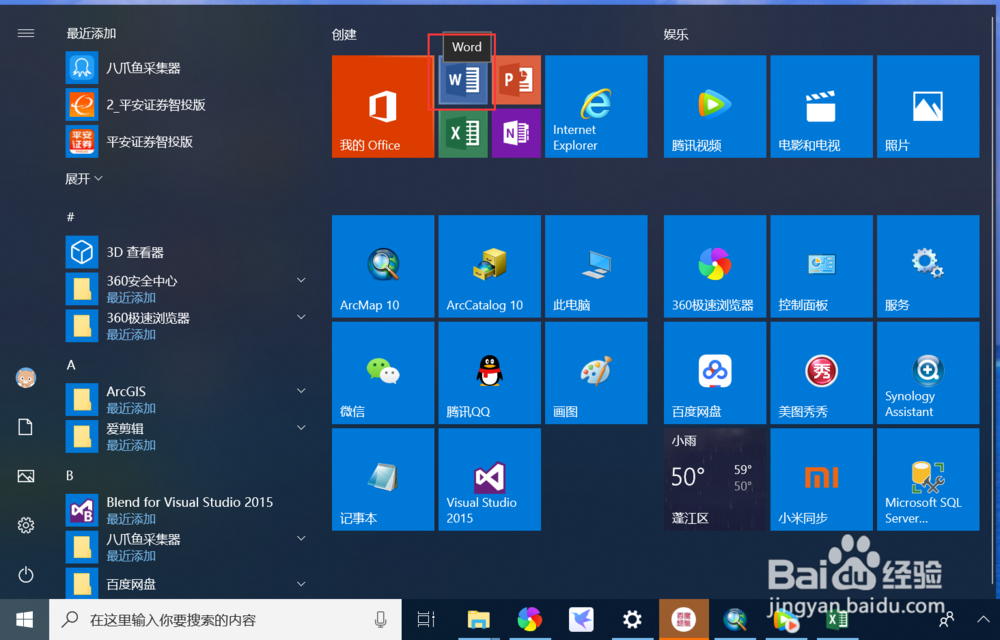Click the # letter heading

tap(71, 217)
